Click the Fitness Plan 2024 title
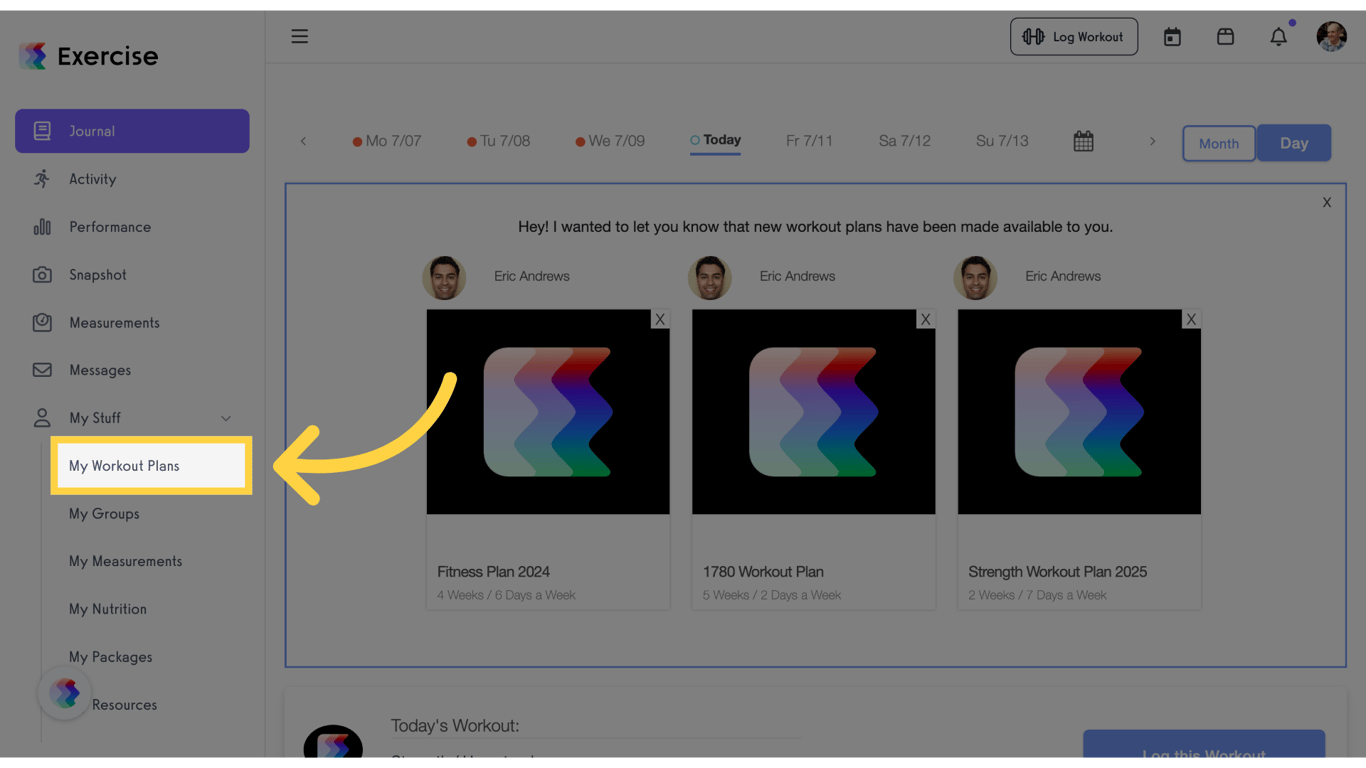 494,572
